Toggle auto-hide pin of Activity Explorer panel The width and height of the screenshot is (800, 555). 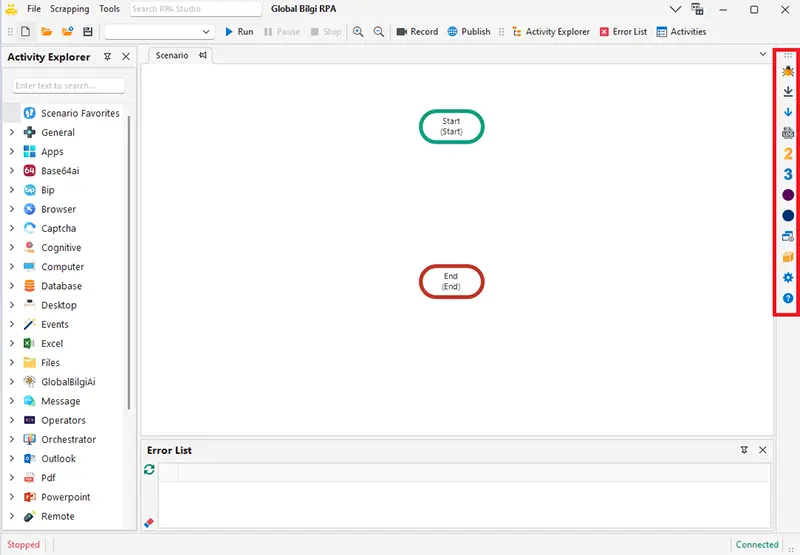click(107, 57)
